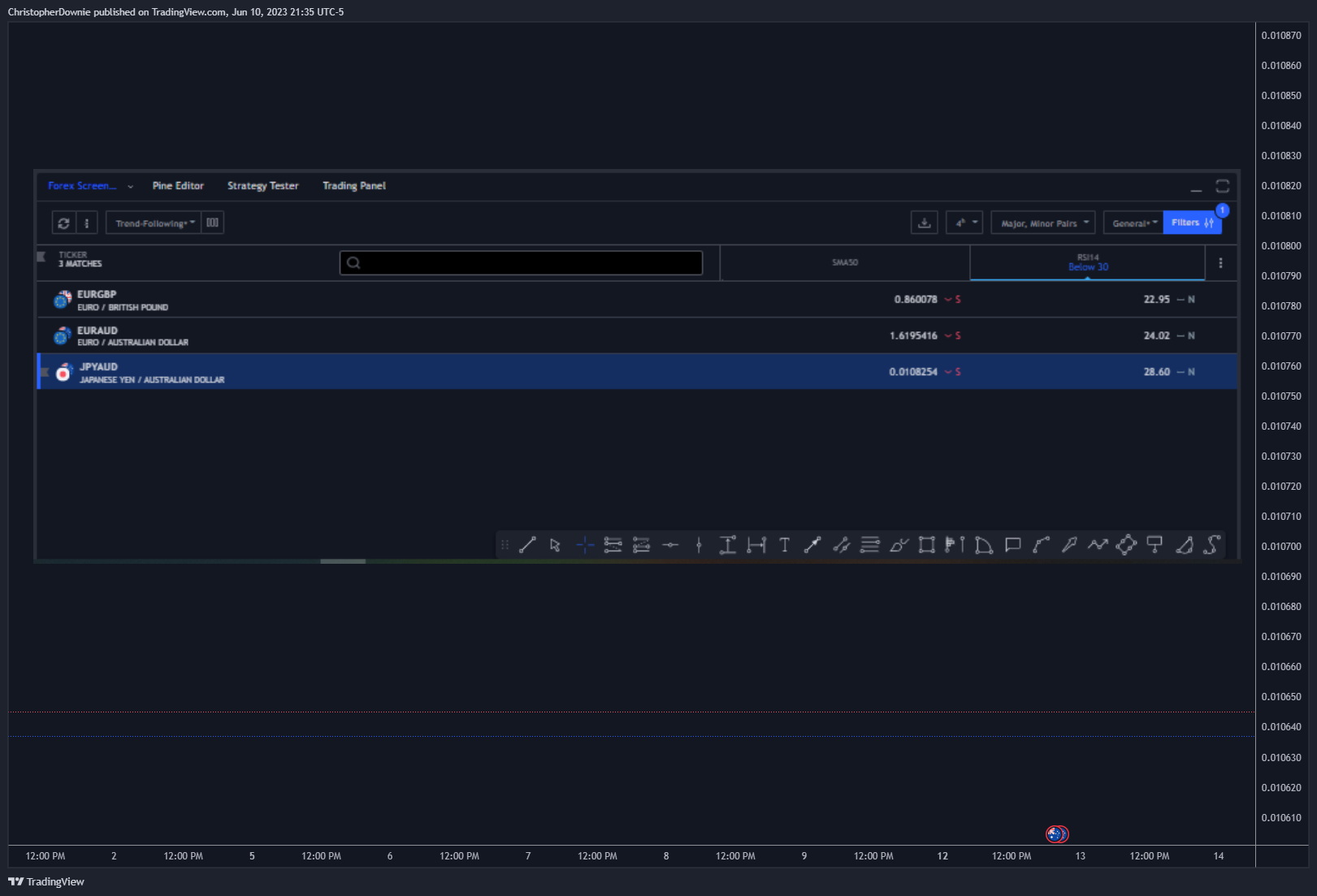Click the event marker on time axis

(1056, 834)
